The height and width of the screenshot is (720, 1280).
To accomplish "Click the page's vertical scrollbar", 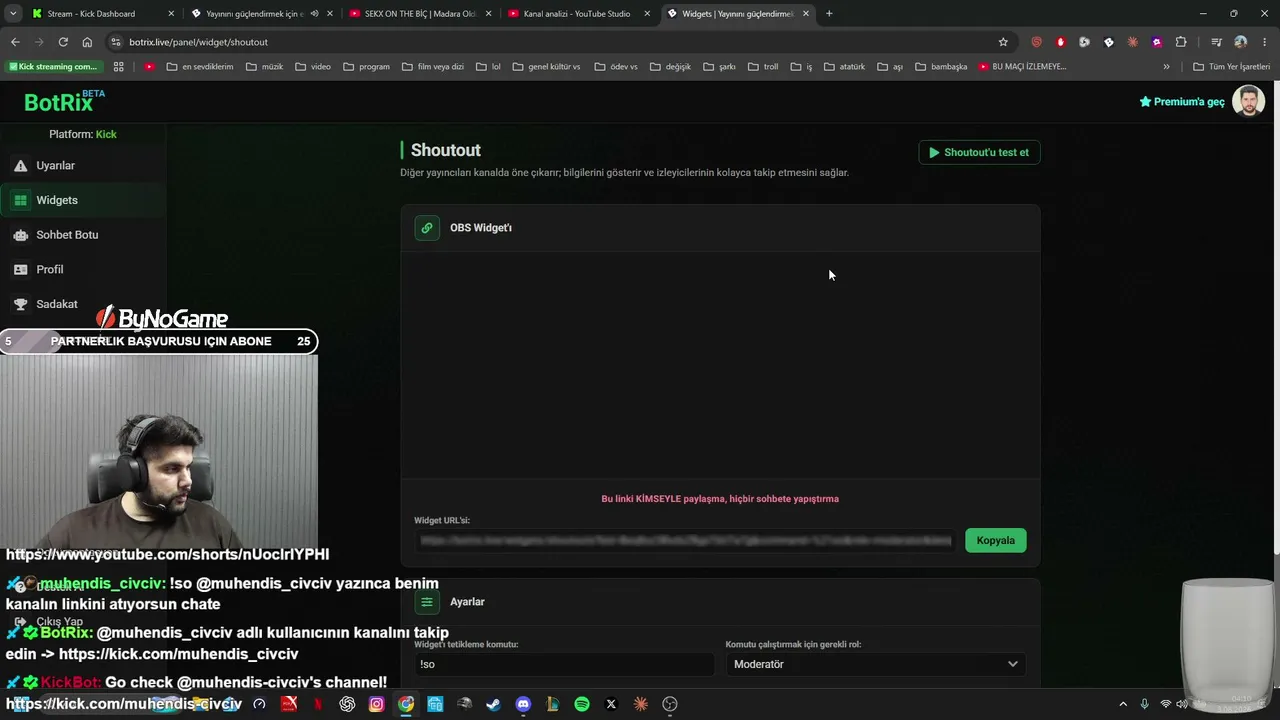I will pos(1276,320).
